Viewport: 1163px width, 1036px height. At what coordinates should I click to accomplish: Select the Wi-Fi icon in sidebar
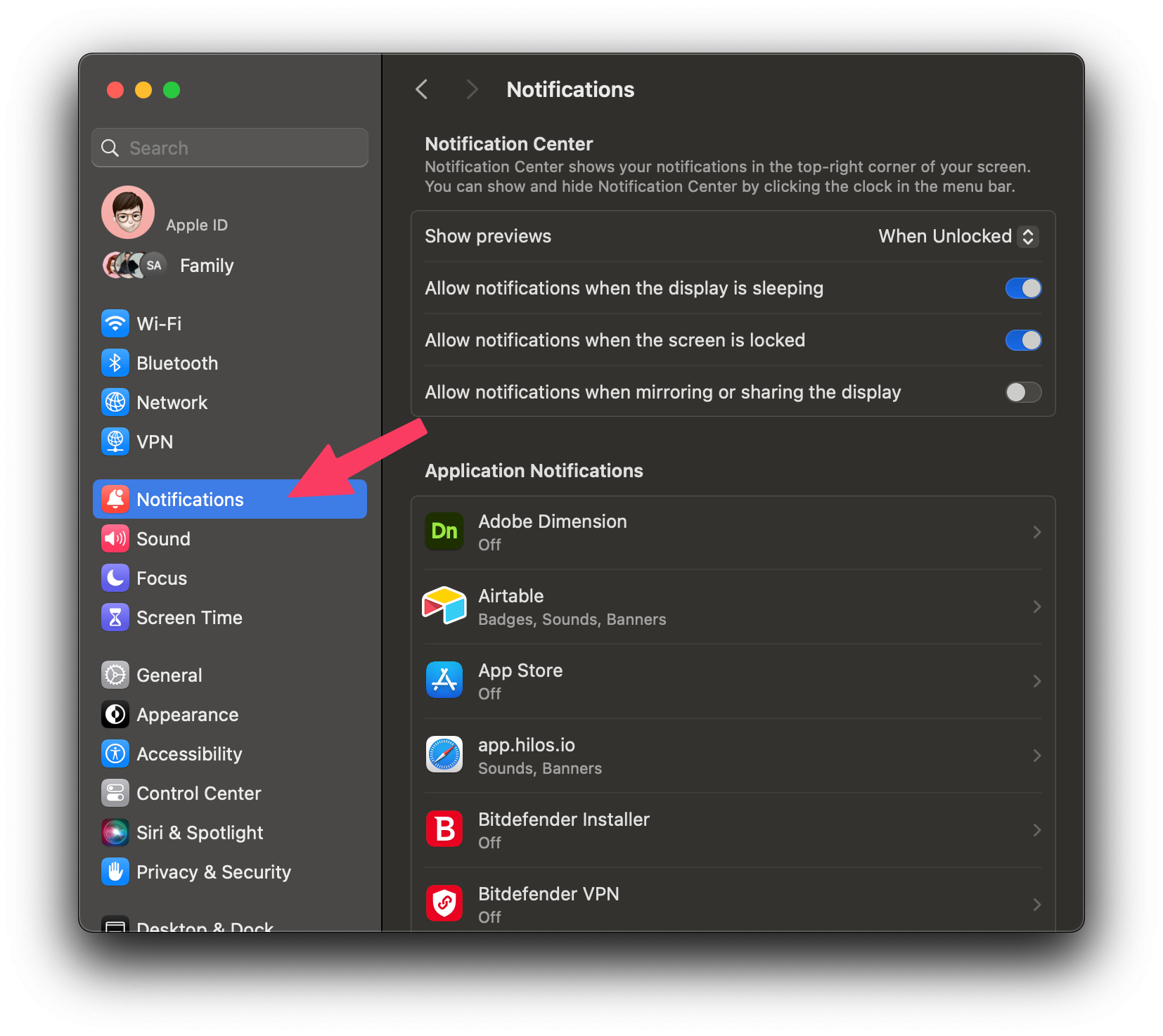coord(115,323)
